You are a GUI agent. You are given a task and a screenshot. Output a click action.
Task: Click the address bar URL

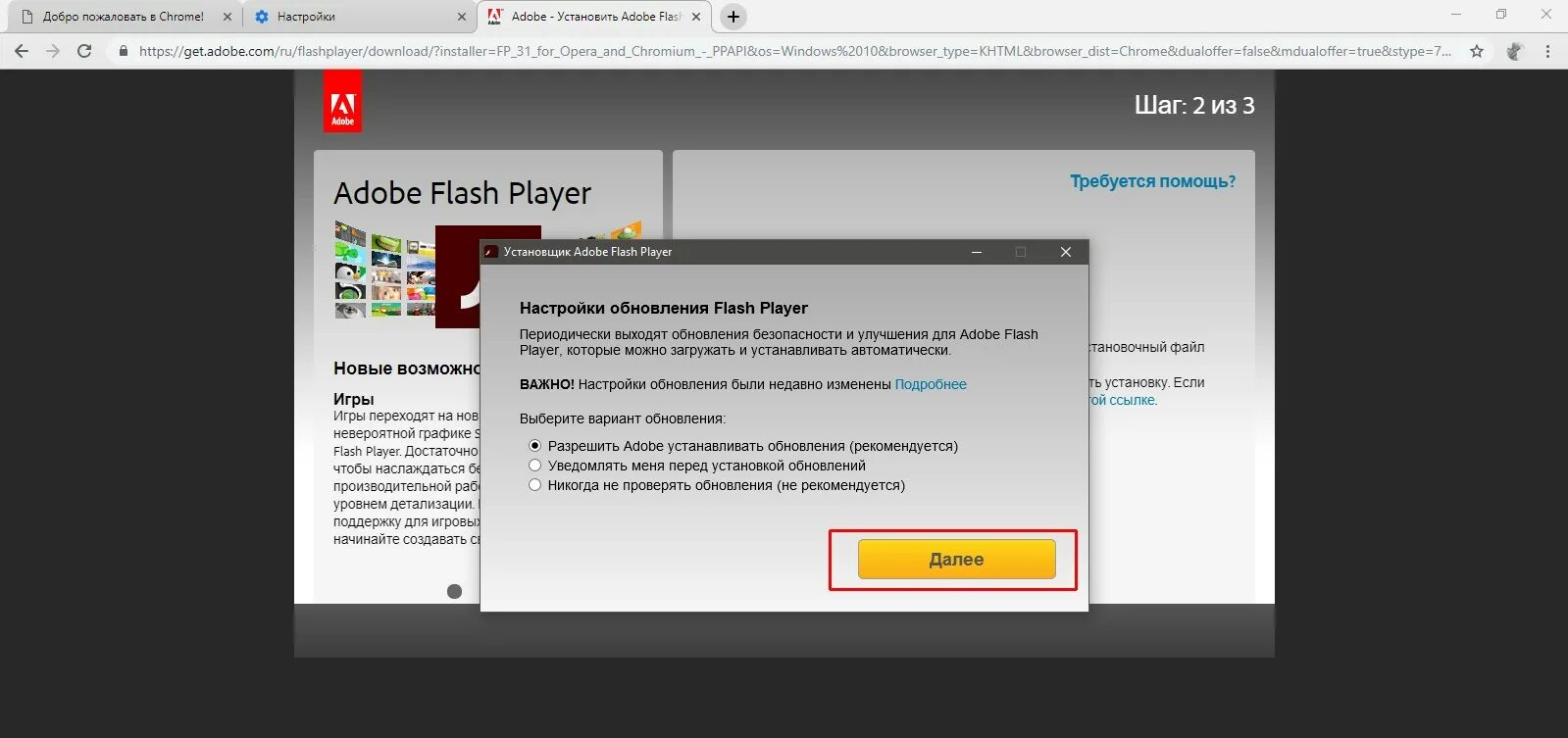pyautogui.click(x=794, y=51)
